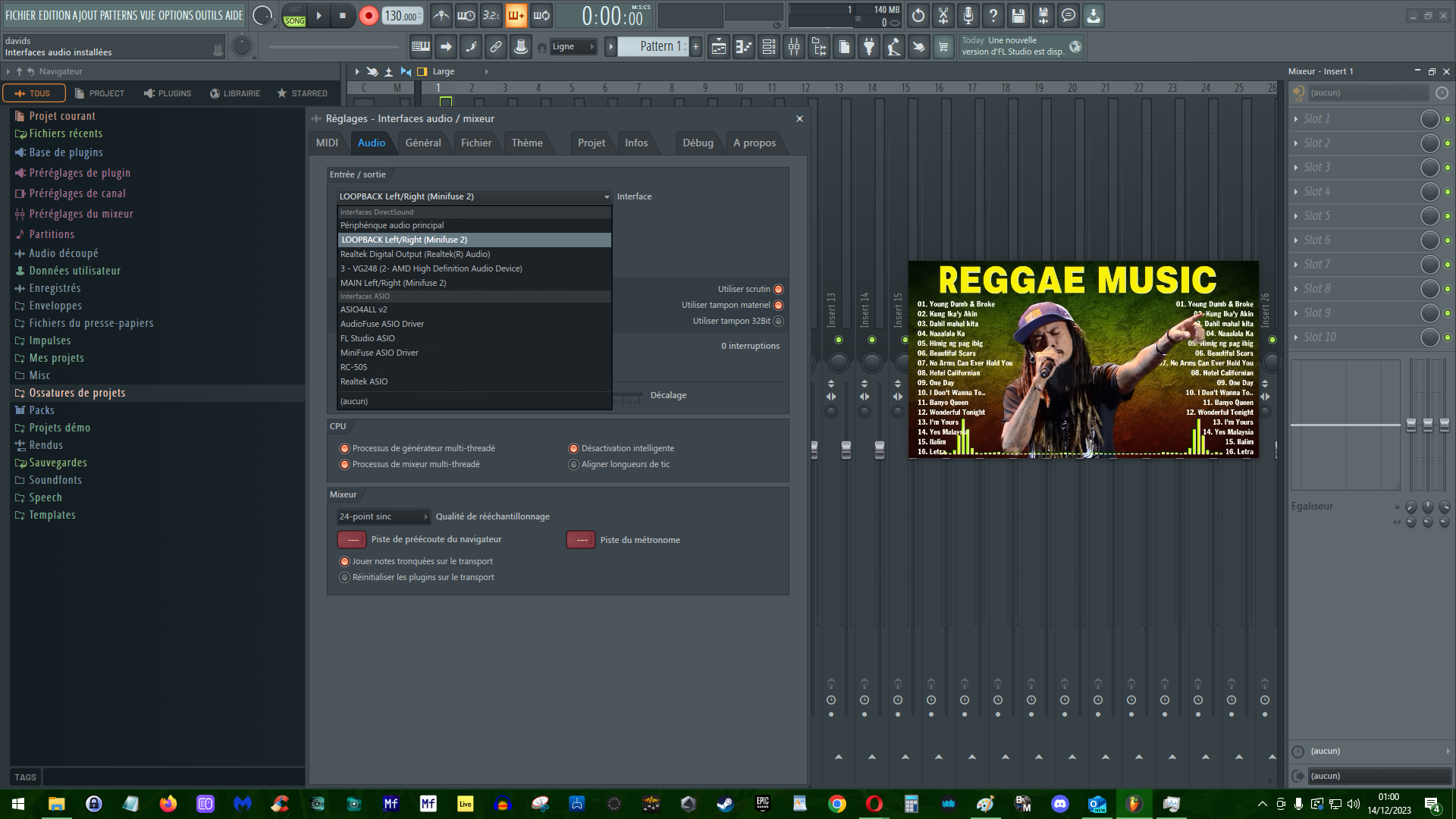Open the playlist view icon
Screen dimensions: 1456x819
pyautogui.click(x=718, y=47)
